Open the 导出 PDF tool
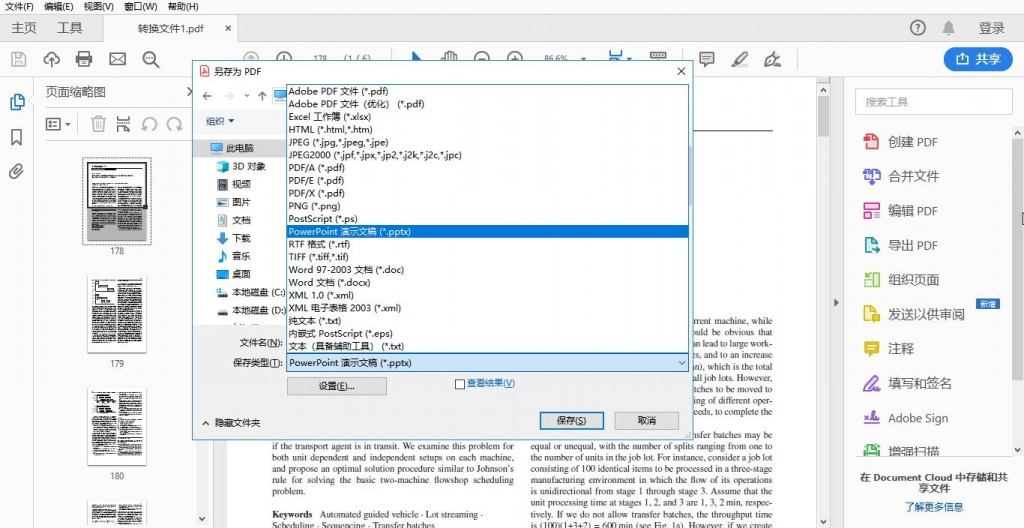Screen dimensions: 1024x528 click(x=900, y=246)
